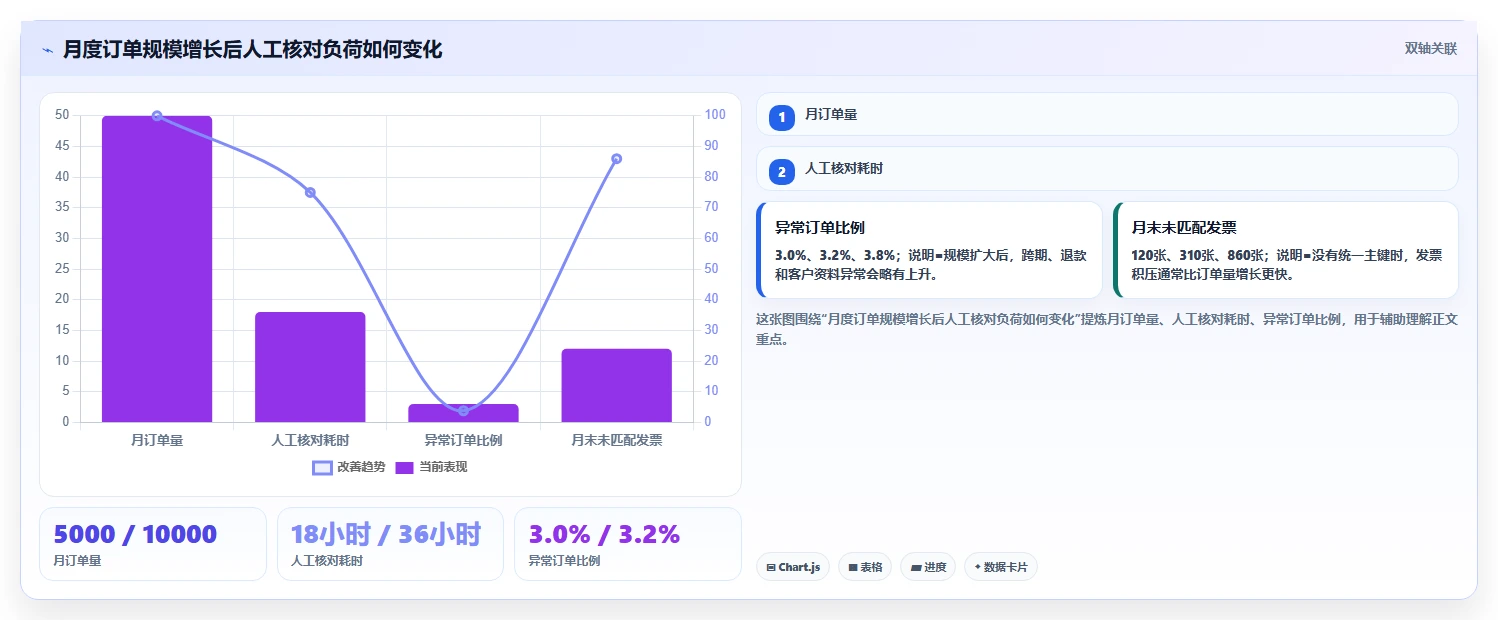1498x620 pixels.
Task: Click the icon in the 表格 tag
Action: 853,567
